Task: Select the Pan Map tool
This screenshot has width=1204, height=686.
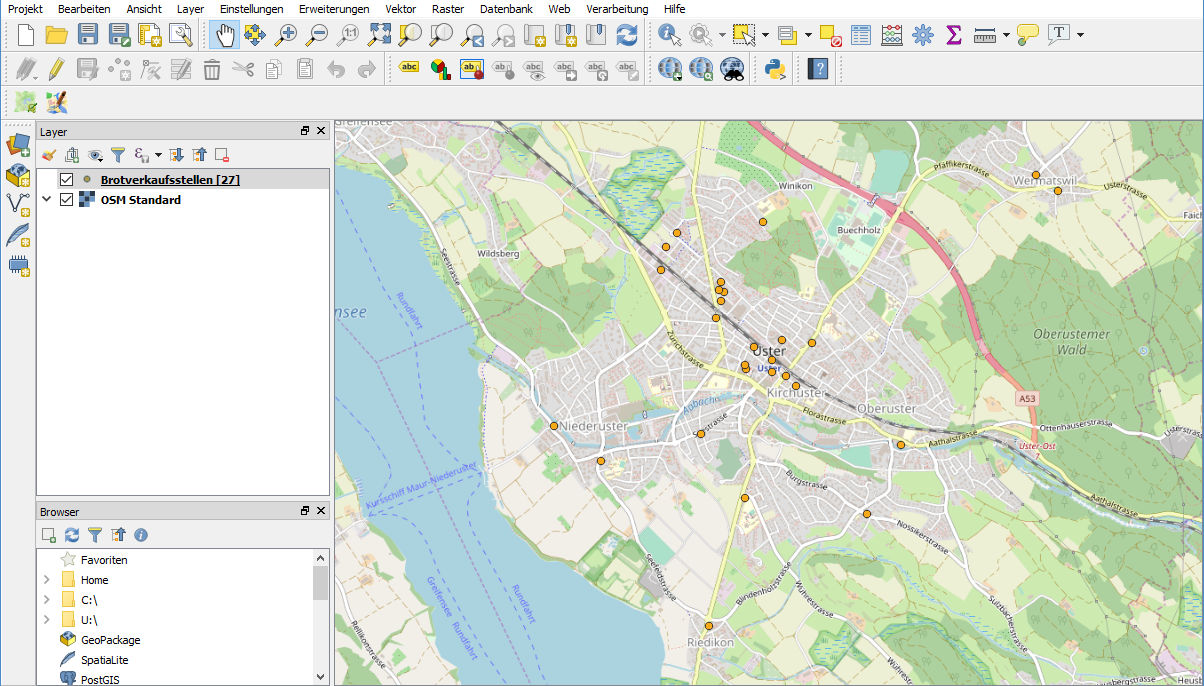Action: click(225, 34)
